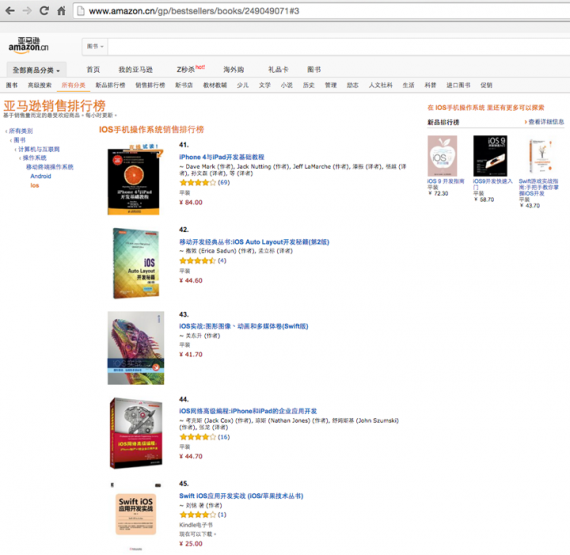Click the search input field
The image size is (570, 555).
(338, 47)
